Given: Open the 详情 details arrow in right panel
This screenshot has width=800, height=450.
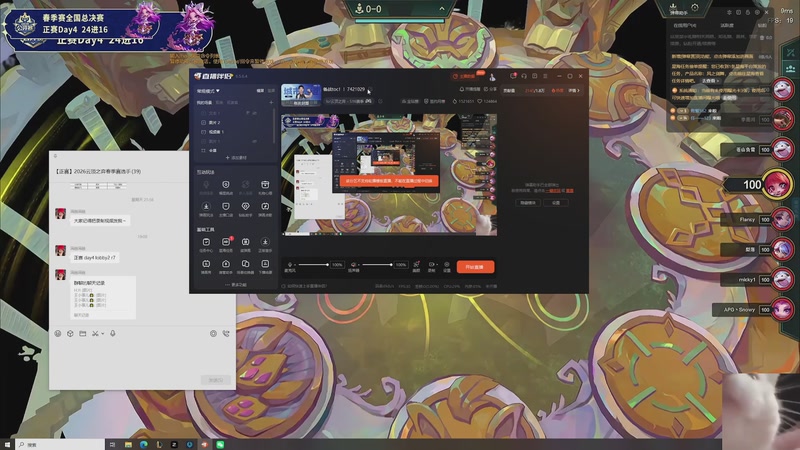Looking at the screenshot, I should coord(574,91).
